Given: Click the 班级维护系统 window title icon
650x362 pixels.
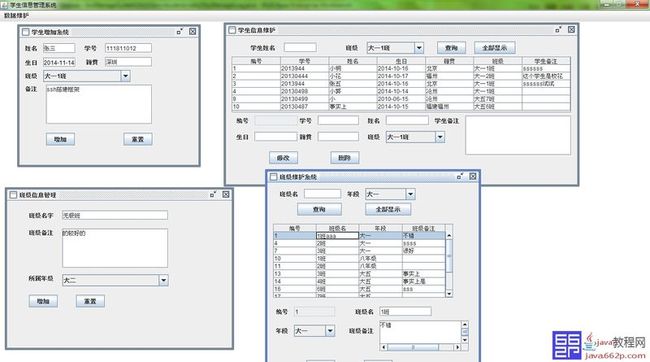Looking at the screenshot, I should (x=273, y=177).
